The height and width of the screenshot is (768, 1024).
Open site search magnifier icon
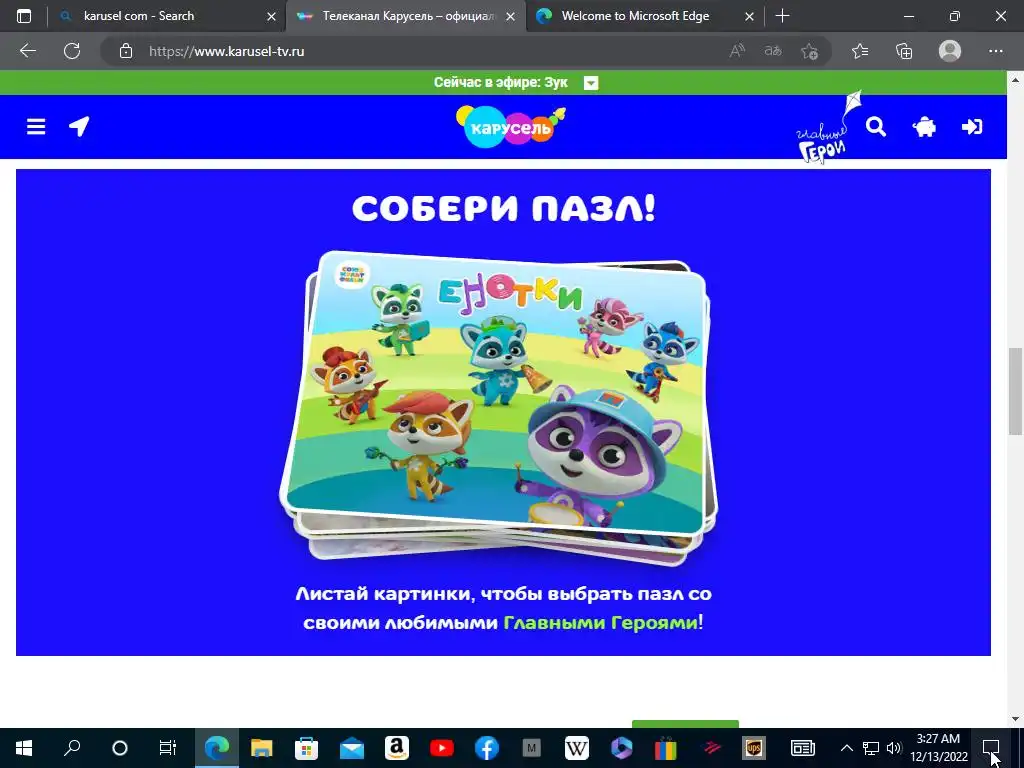[876, 126]
